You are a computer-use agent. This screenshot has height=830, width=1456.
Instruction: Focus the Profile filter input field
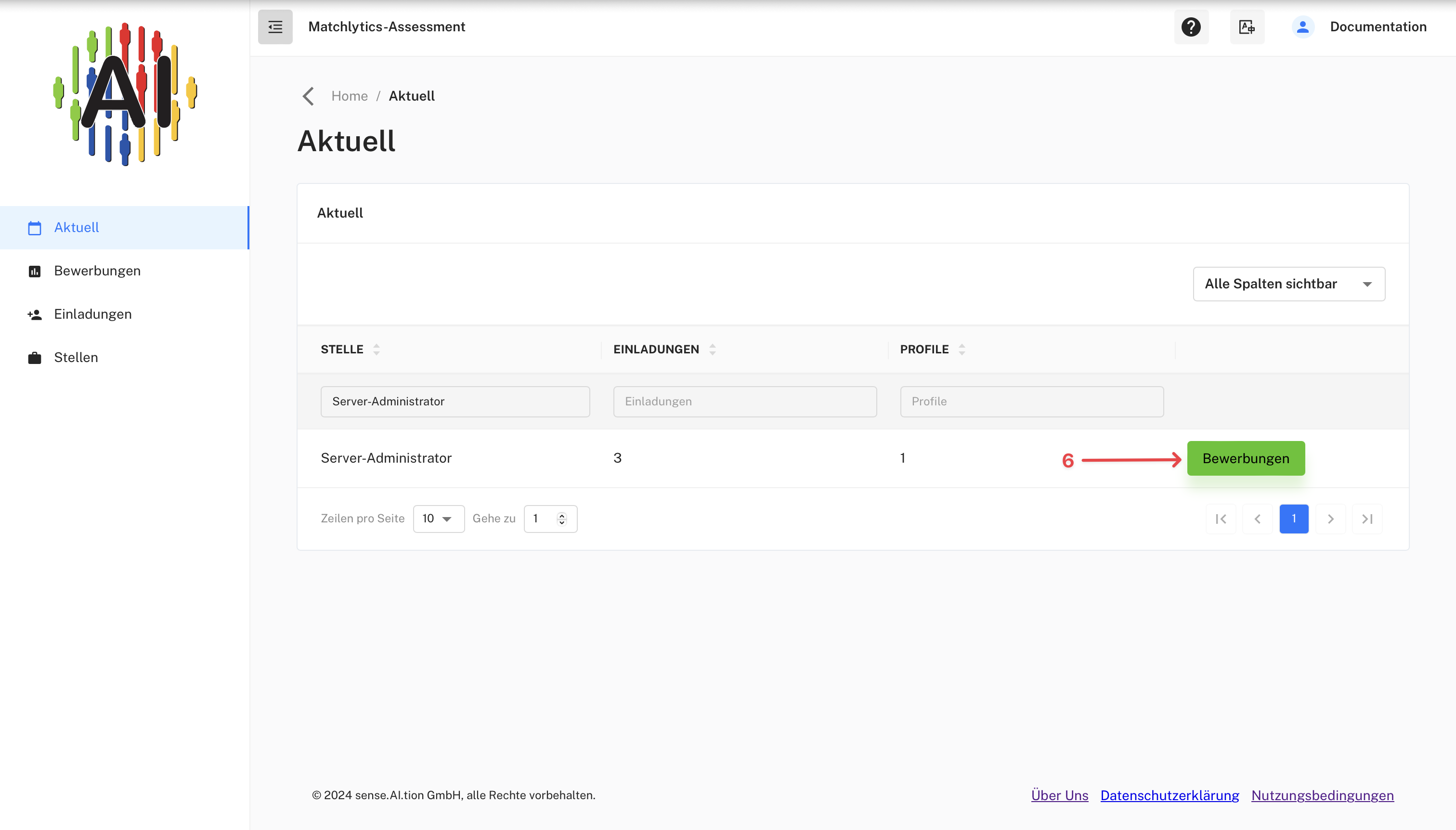1031,402
